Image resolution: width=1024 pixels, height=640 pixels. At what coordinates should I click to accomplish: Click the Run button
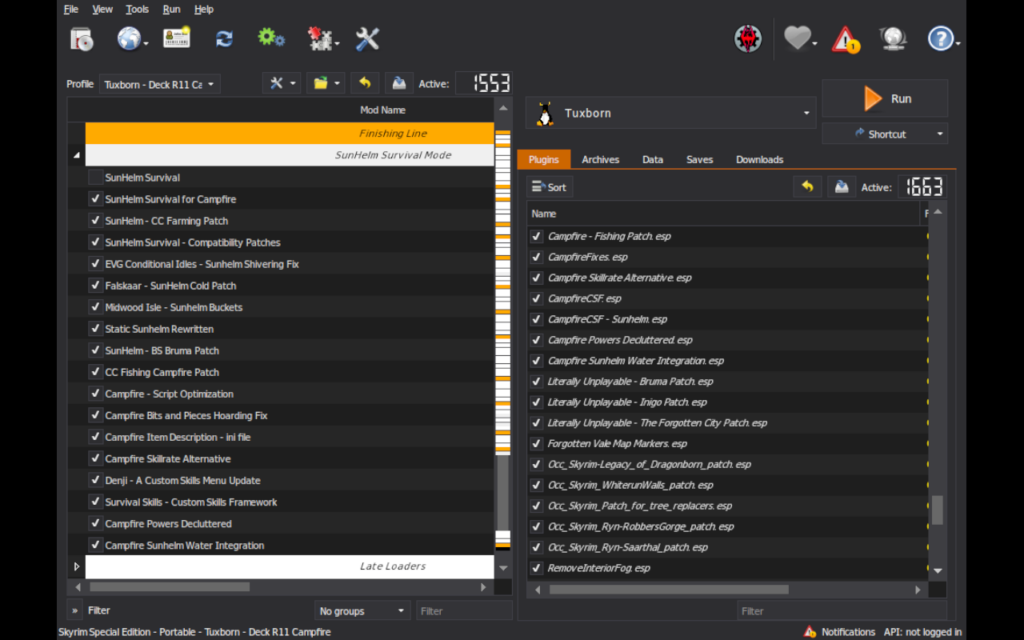point(885,99)
